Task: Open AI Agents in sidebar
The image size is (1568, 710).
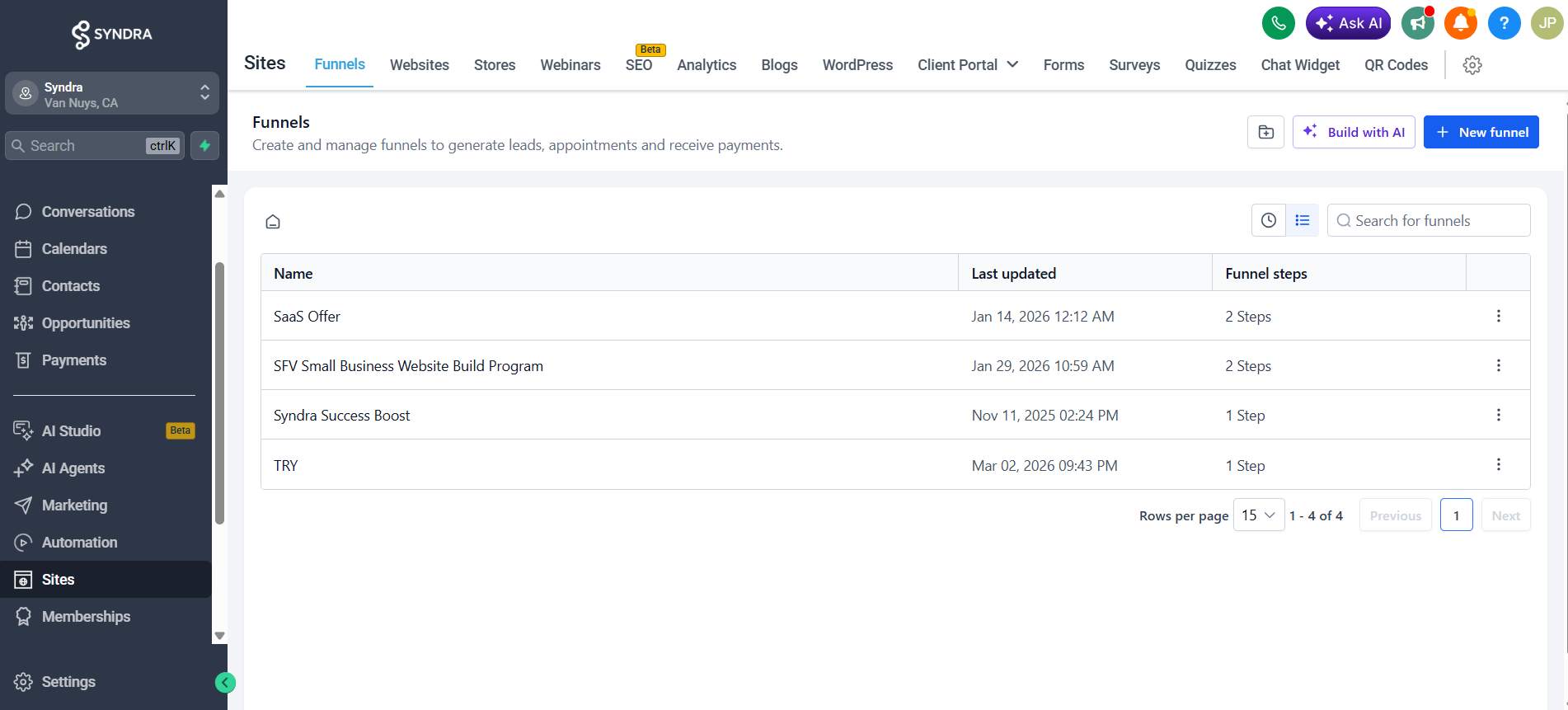Action: (73, 468)
